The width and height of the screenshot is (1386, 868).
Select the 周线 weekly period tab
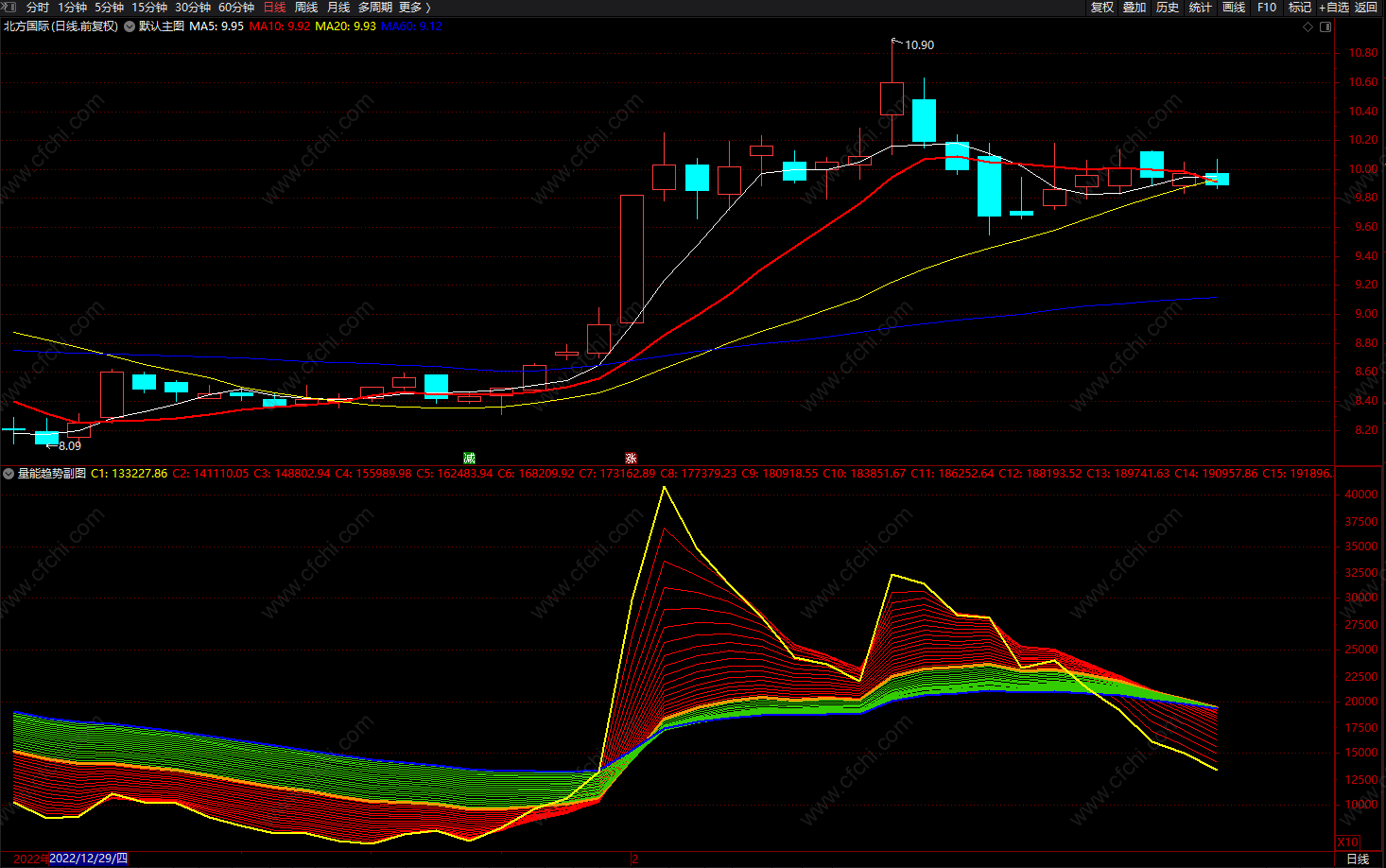click(x=306, y=7)
